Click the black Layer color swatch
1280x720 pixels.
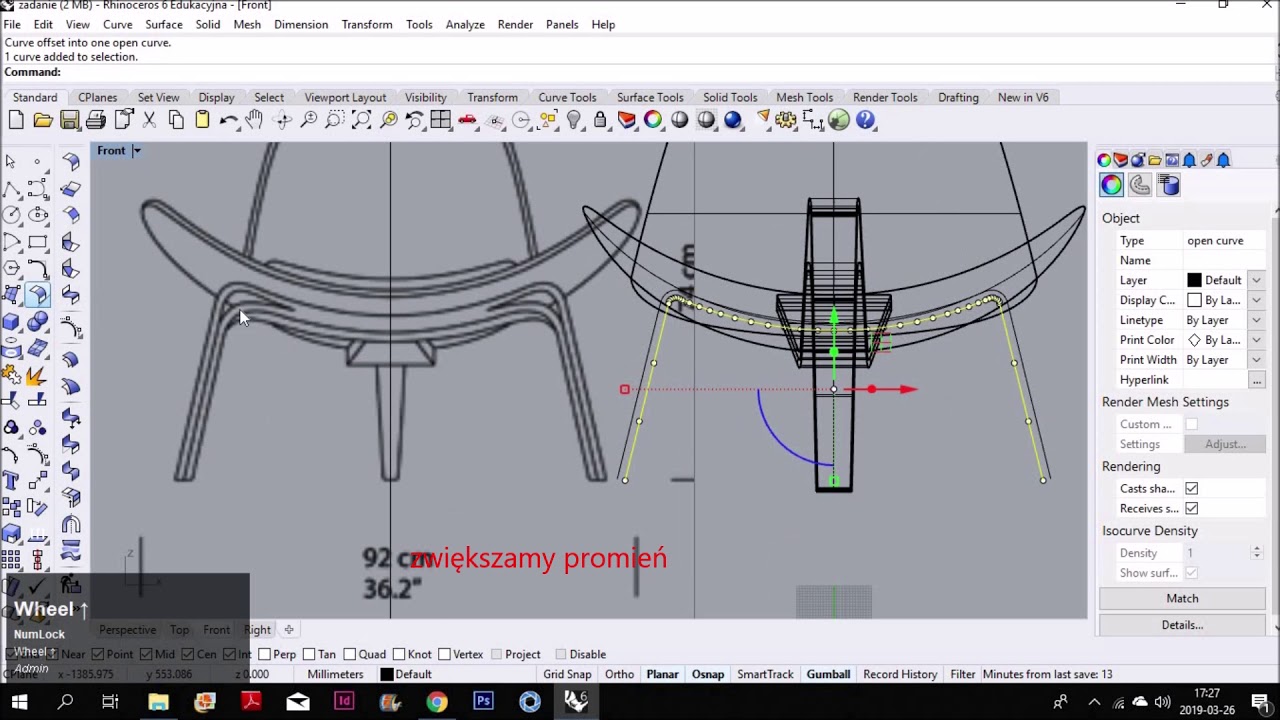click(x=1194, y=280)
